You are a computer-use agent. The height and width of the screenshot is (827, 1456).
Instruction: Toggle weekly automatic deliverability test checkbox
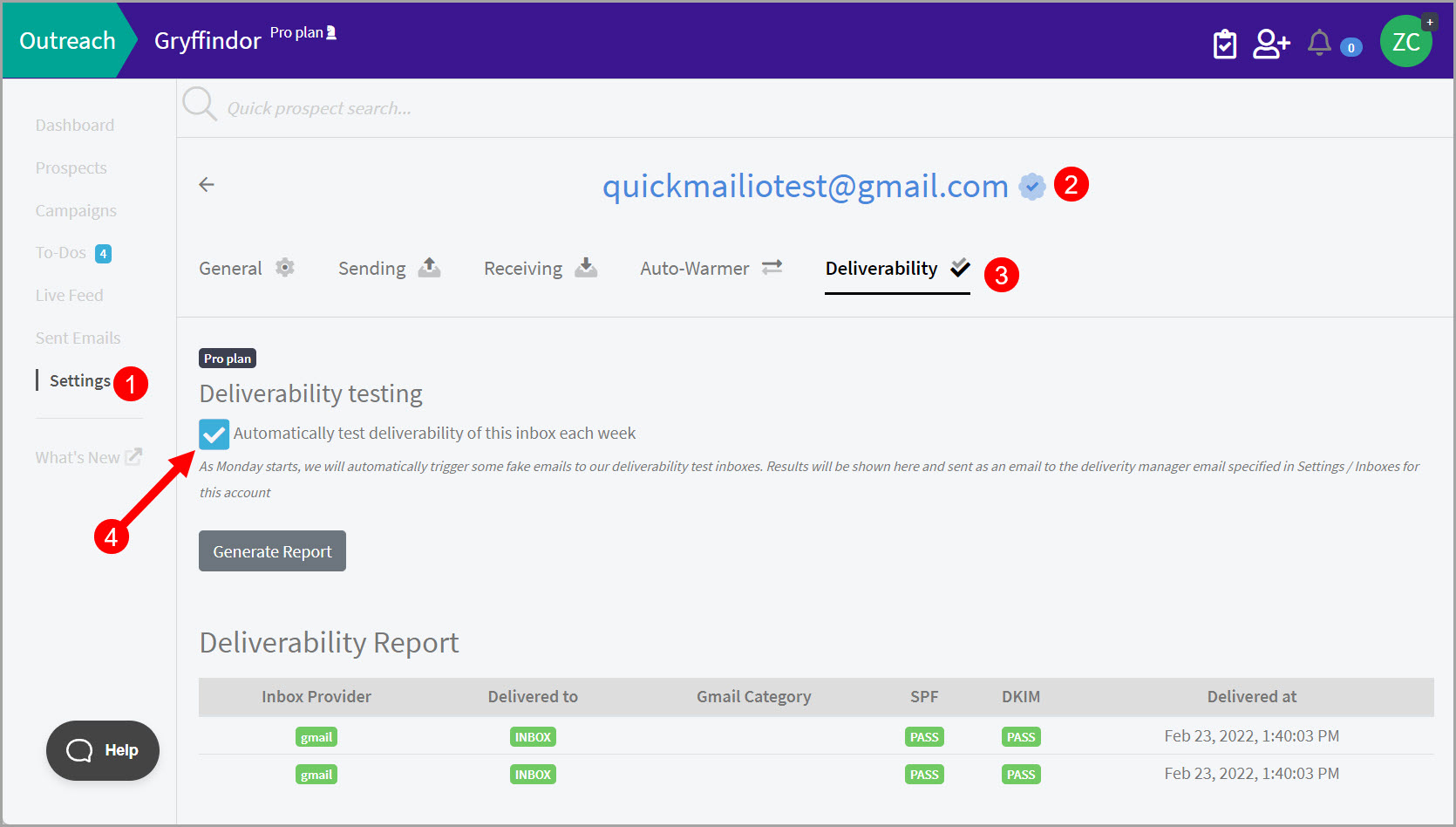click(214, 434)
